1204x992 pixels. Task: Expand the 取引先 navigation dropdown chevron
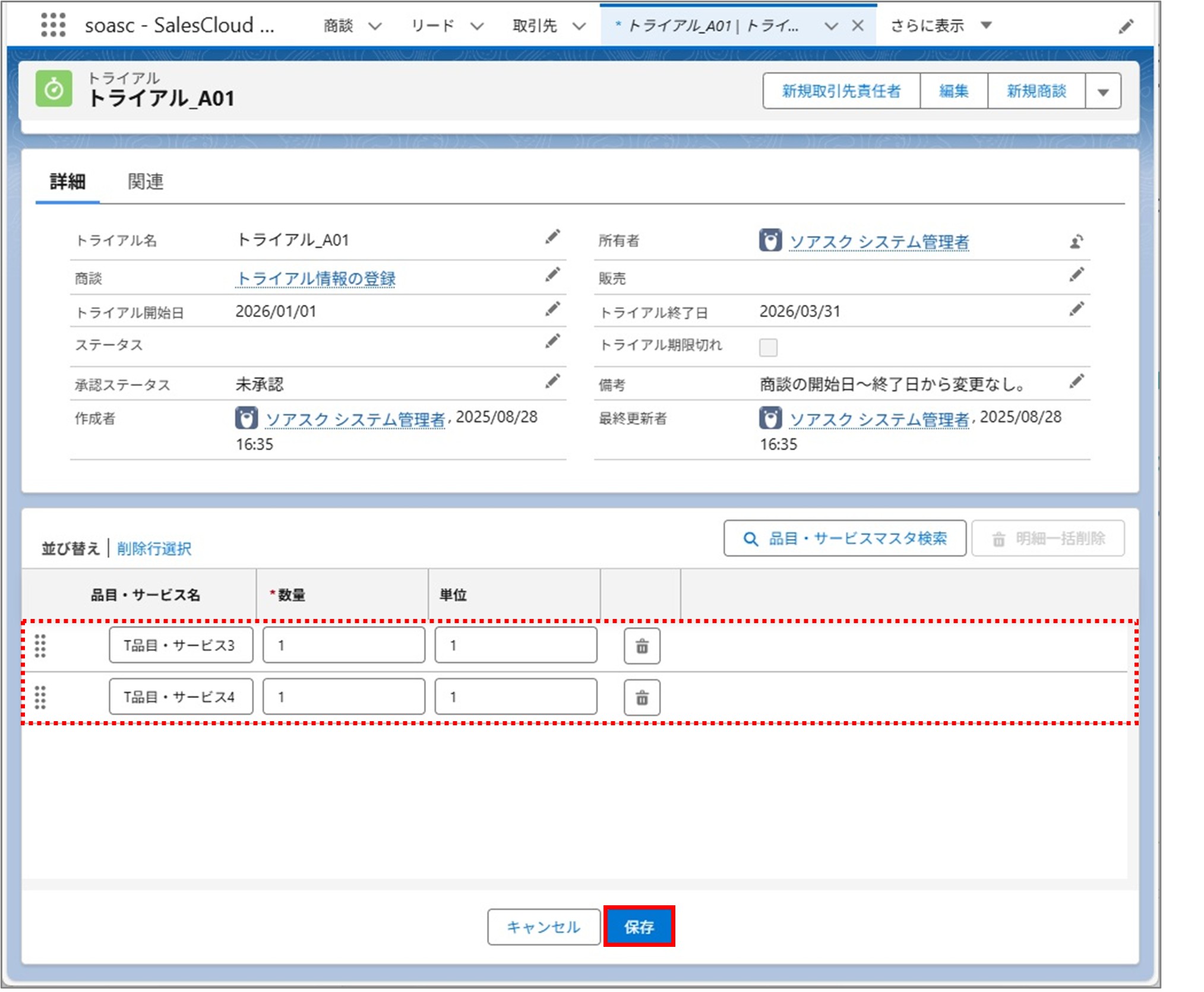click(579, 26)
